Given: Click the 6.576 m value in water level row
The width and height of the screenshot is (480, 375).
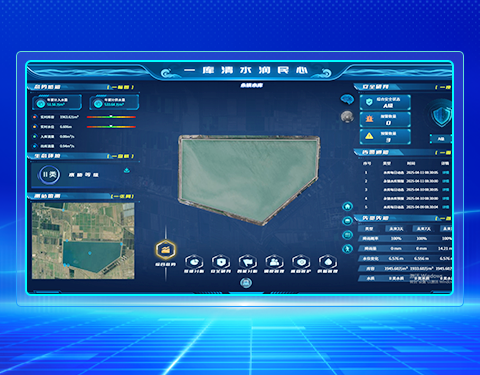Looking at the screenshot, I should 396,258.
